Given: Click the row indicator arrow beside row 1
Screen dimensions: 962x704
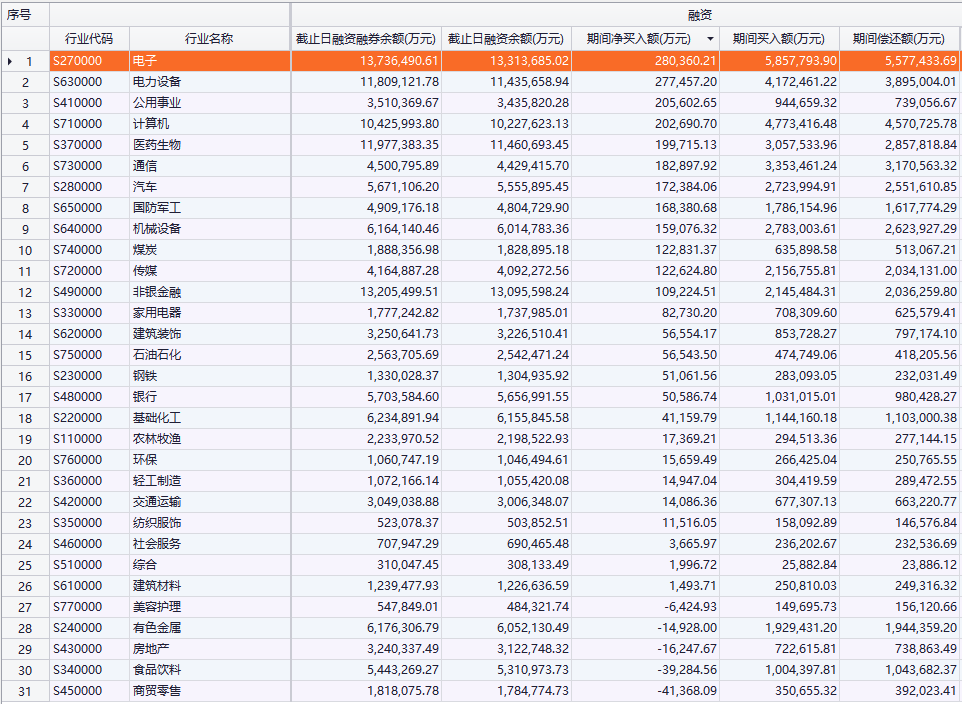Looking at the screenshot, I should 10,62.
